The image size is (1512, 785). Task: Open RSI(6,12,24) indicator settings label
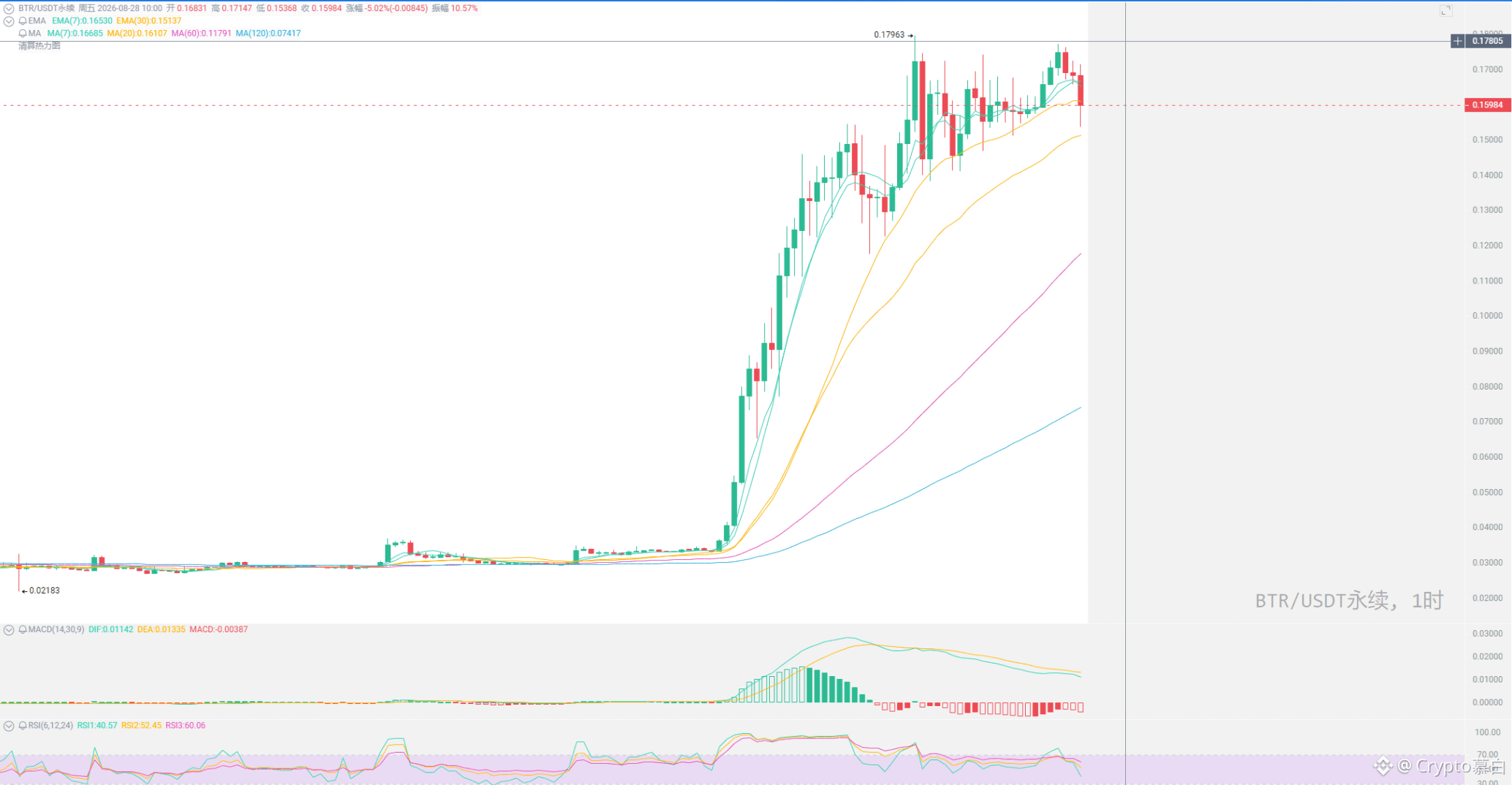50,726
